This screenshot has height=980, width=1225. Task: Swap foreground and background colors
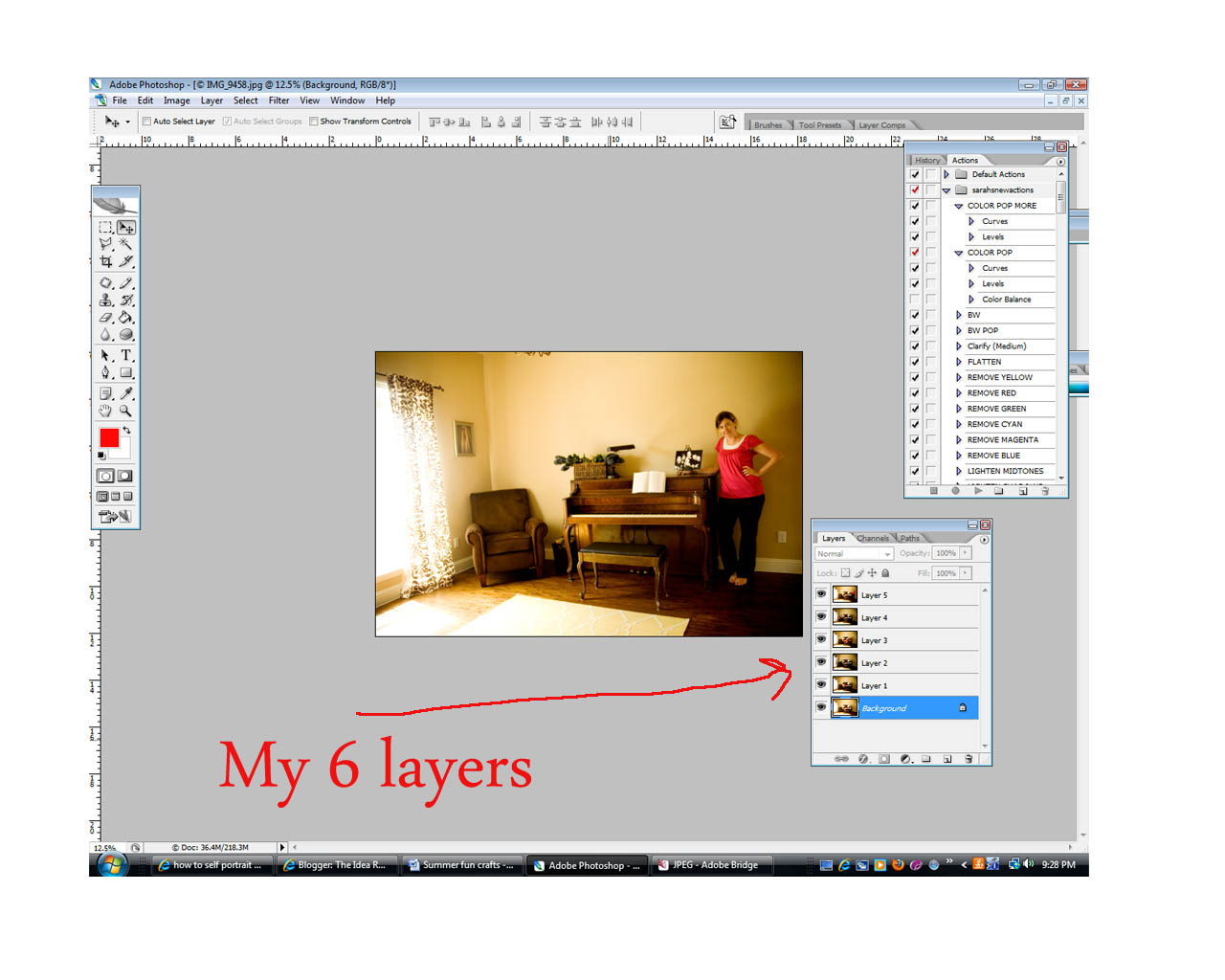[126, 431]
